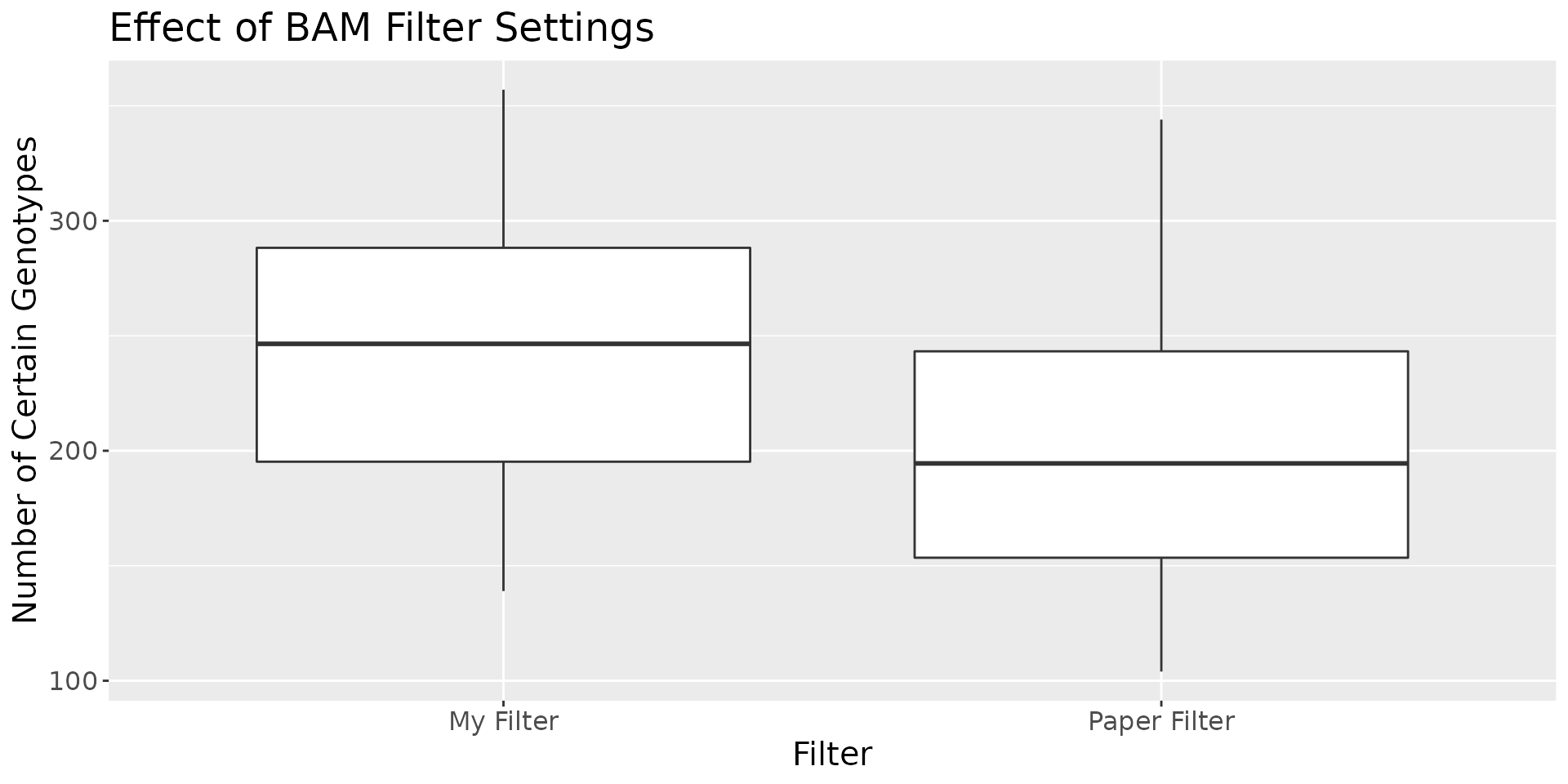The height and width of the screenshot is (784, 1568).
Task: Click the My Filter box above its median
Action: tap(503, 295)
